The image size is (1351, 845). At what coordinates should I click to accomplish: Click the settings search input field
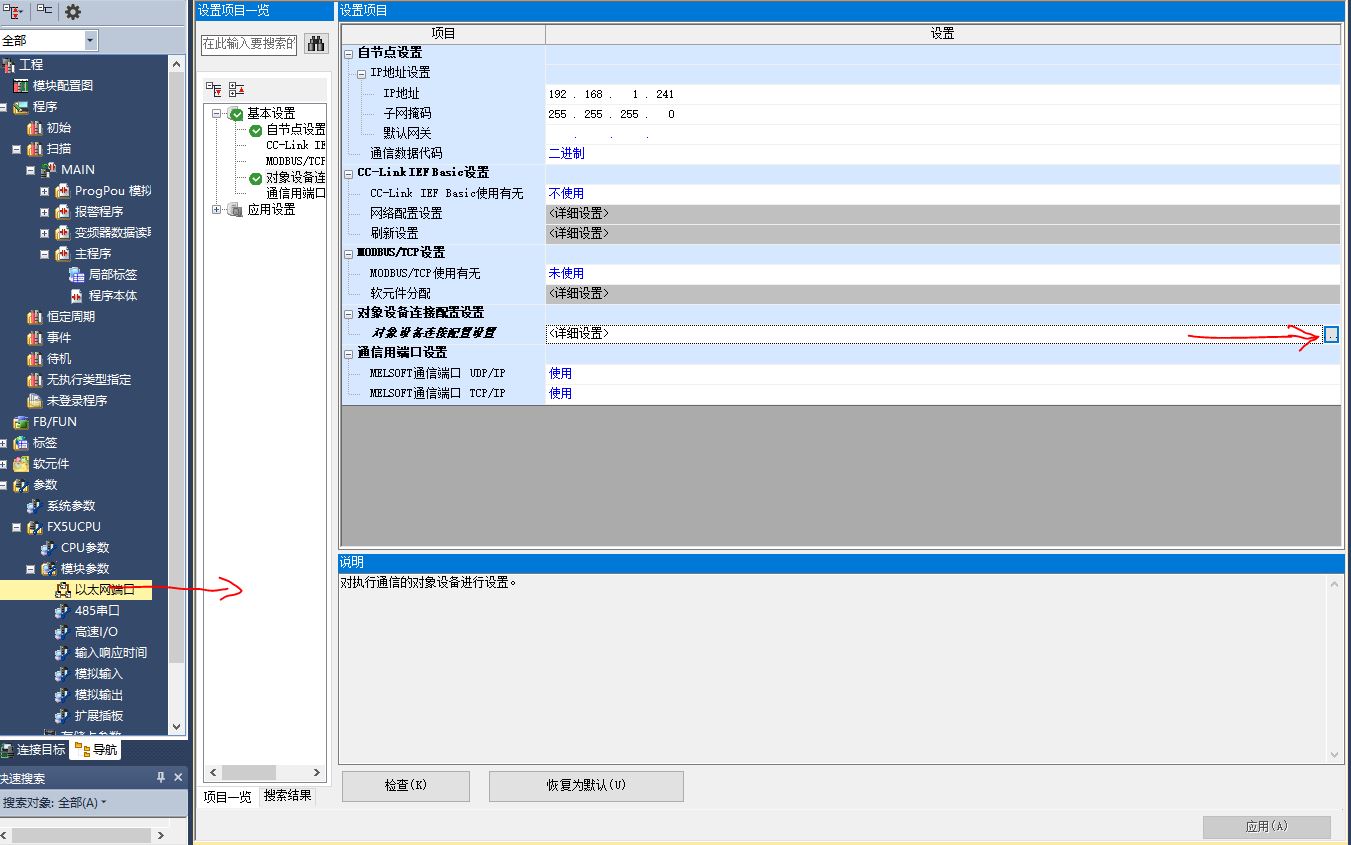click(x=249, y=44)
